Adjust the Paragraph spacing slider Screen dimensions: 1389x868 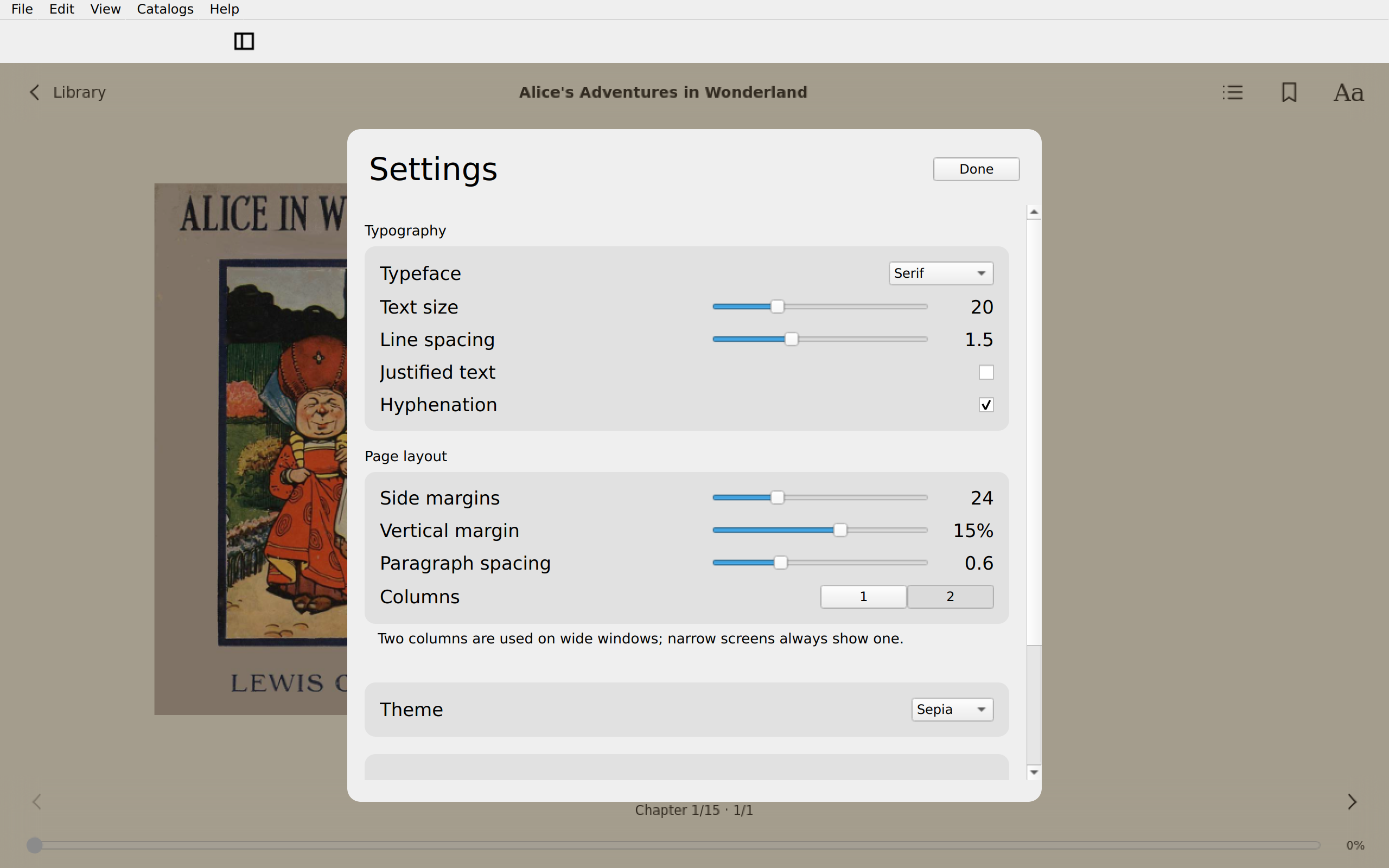tap(820, 563)
